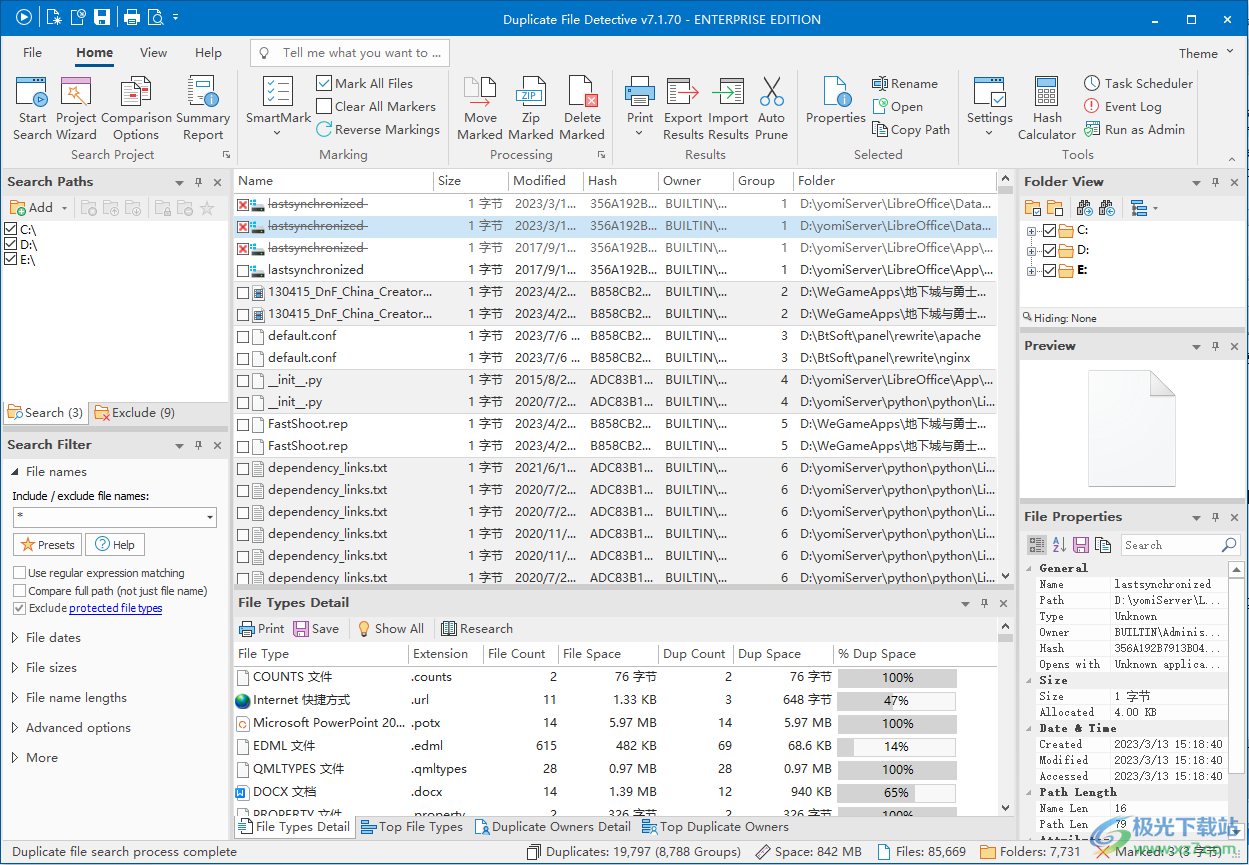Collapse the File names section

[x=15, y=472]
